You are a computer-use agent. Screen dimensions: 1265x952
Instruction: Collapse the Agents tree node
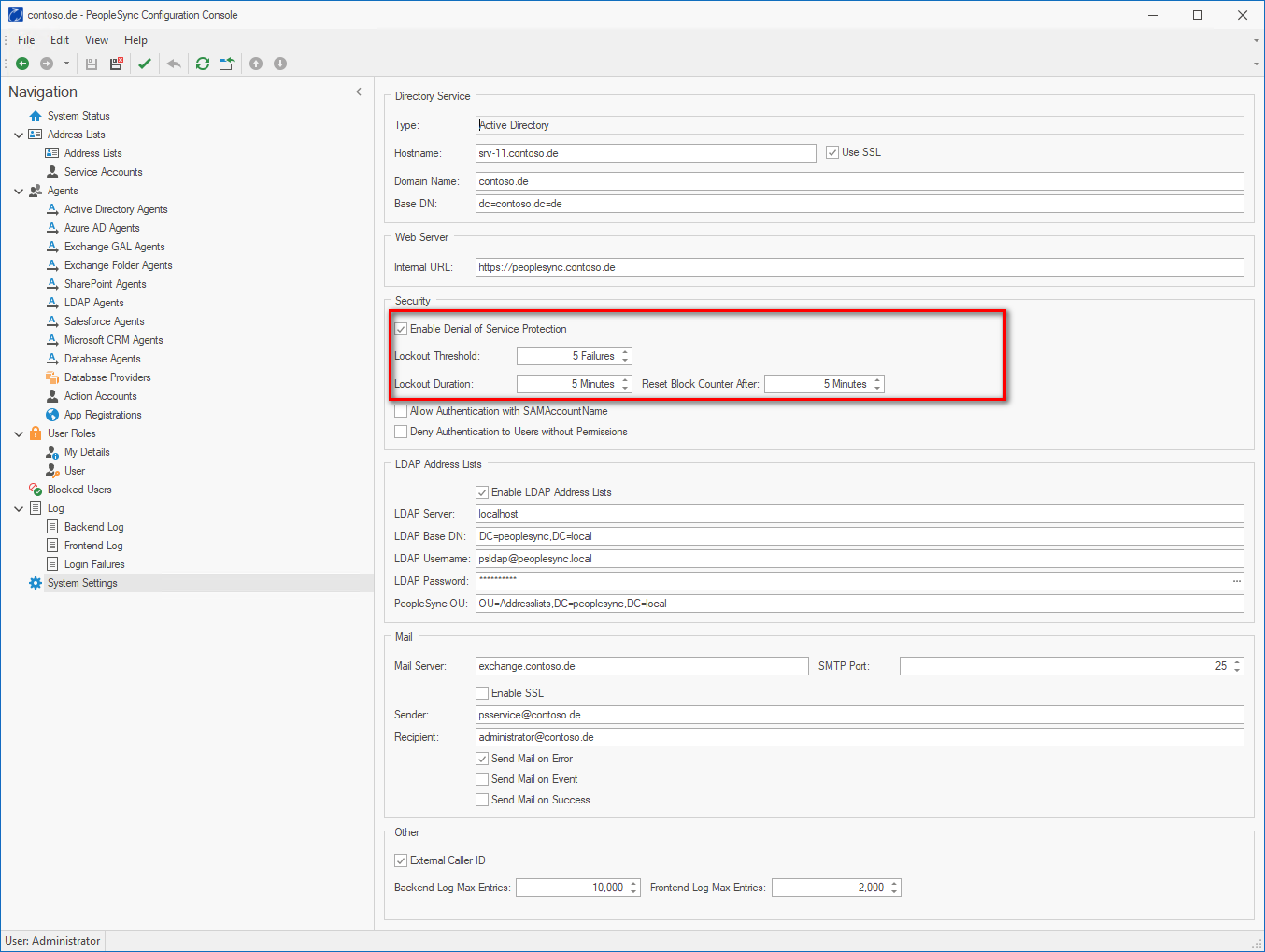click(19, 191)
